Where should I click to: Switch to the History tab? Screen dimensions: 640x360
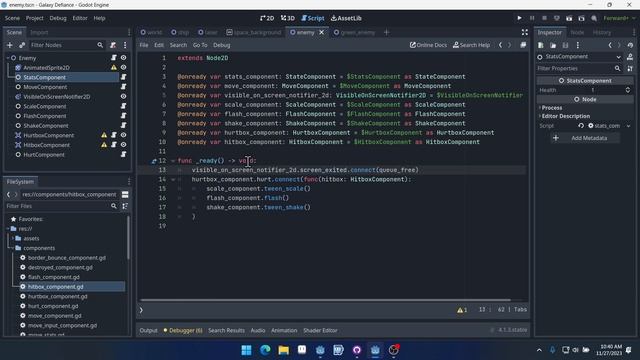click(x=602, y=32)
